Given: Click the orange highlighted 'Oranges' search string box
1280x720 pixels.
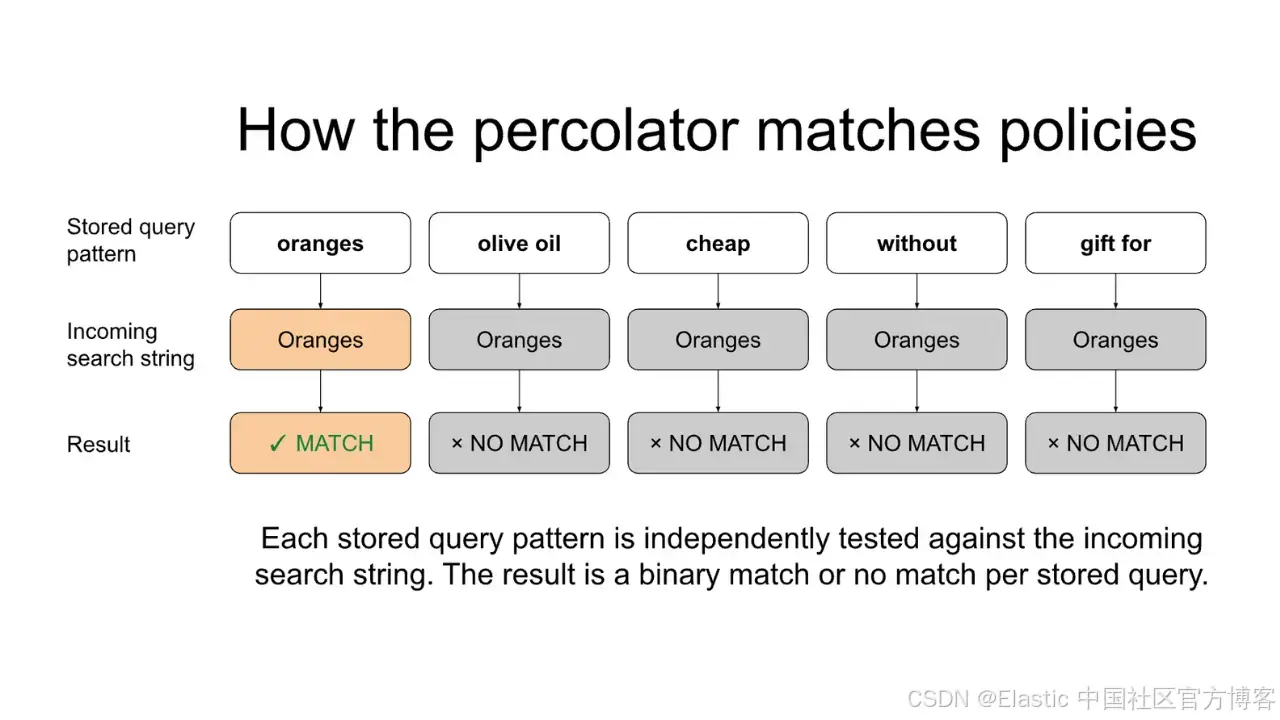Looking at the screenshot, I should 320,340.
